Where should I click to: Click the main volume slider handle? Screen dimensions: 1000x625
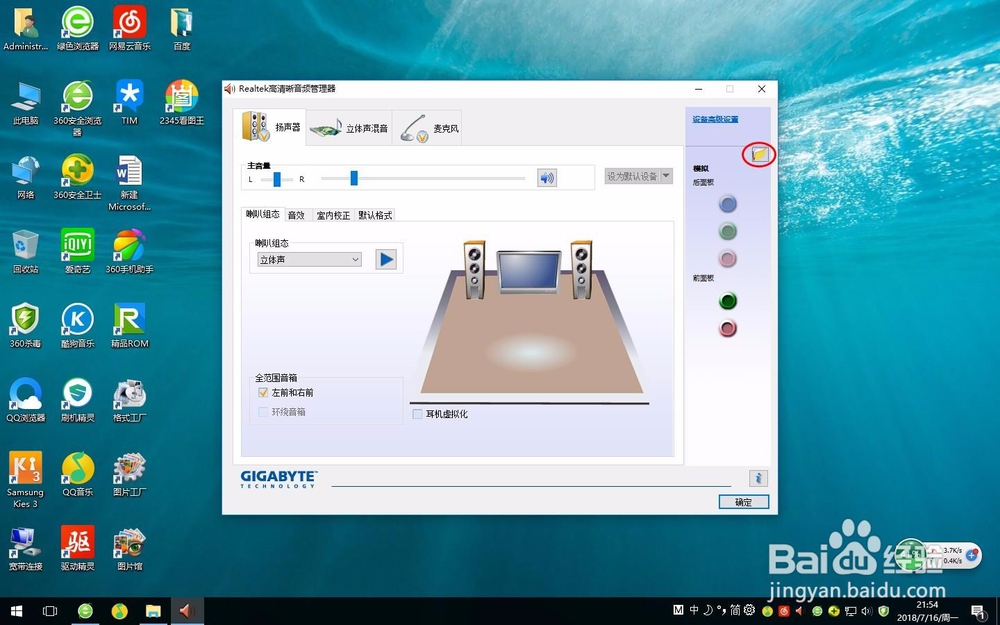pyautogui.click(x=354, y=178)
